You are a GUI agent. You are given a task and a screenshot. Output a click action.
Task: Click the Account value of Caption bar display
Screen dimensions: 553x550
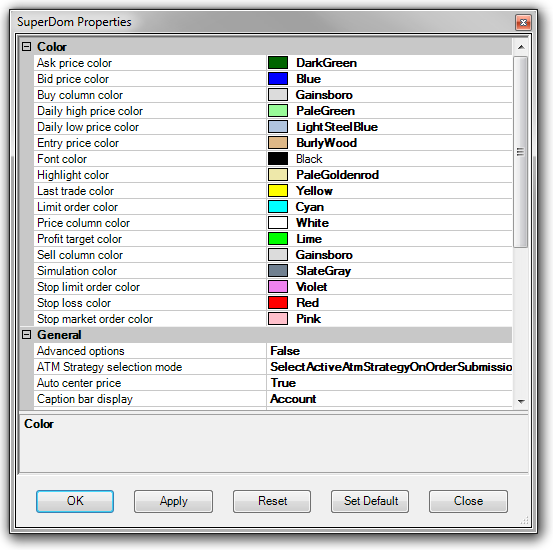click(293, 399)
